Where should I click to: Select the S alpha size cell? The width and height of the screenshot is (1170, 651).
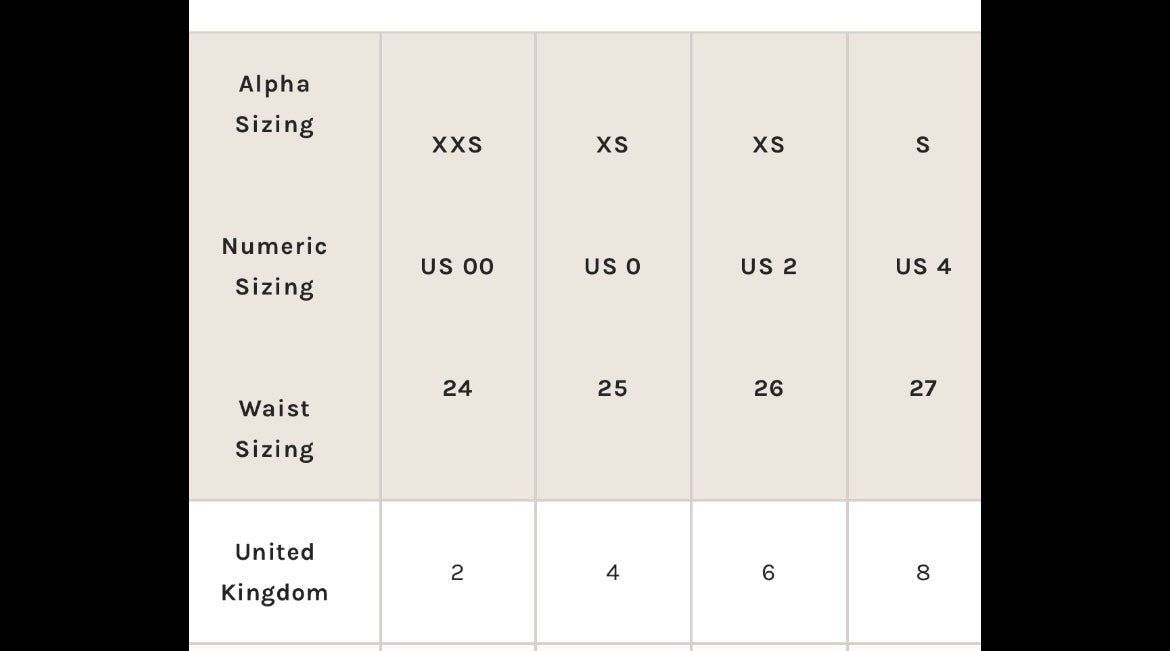pos(923,145)
